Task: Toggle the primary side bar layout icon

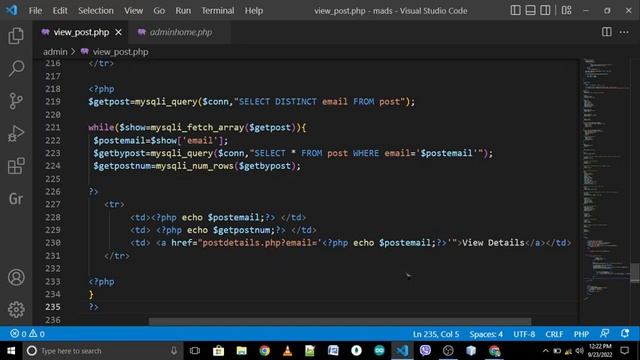Action: 516,10
